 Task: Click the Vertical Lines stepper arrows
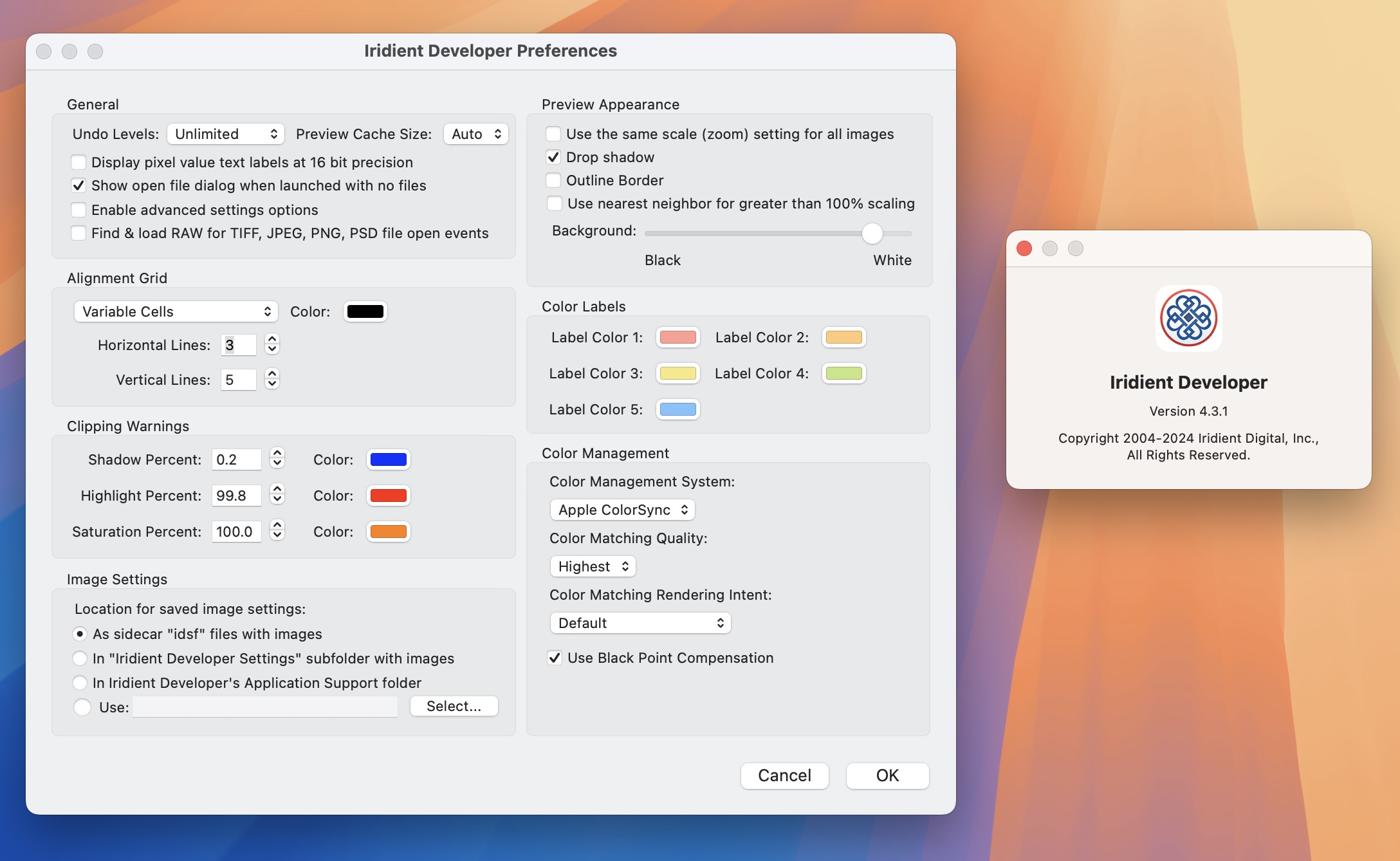(x=272, y=379)
